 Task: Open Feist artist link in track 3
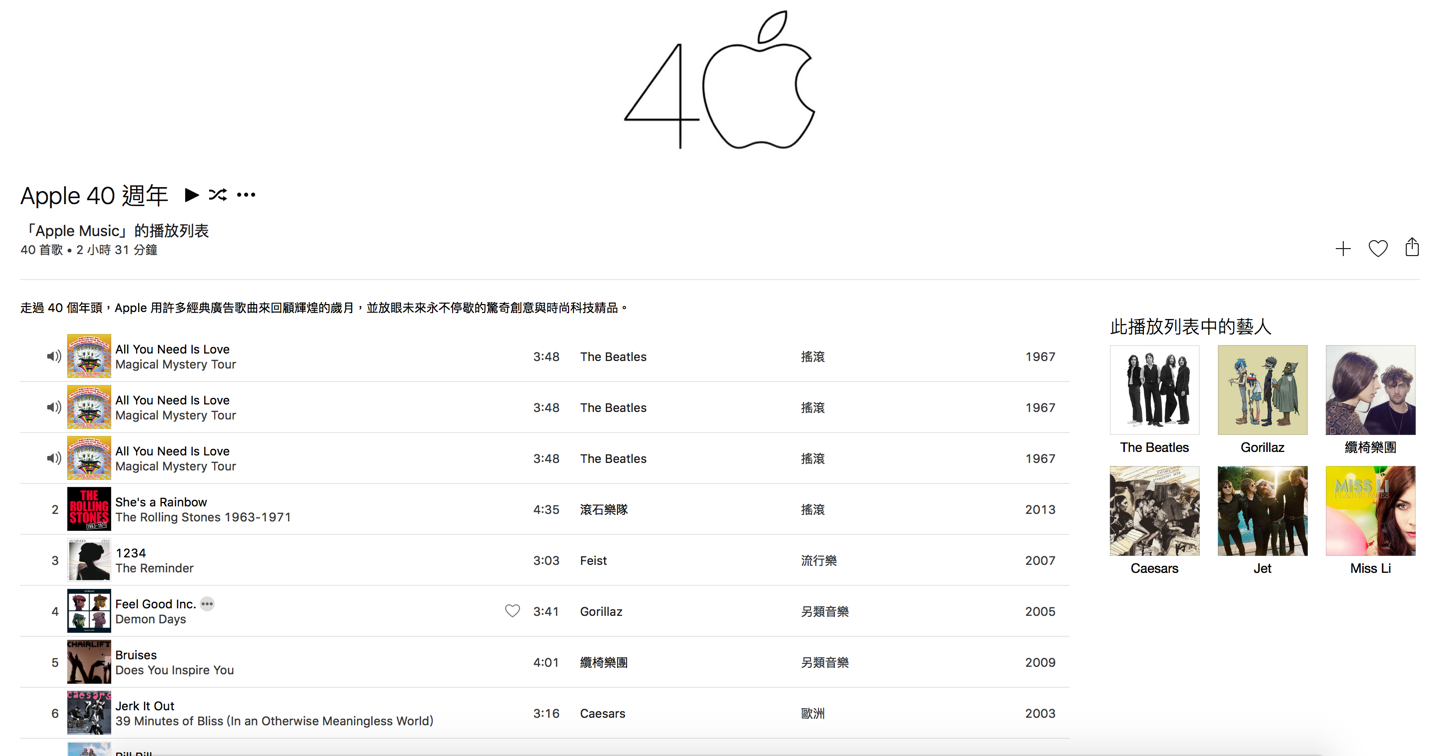pos(593,561)
